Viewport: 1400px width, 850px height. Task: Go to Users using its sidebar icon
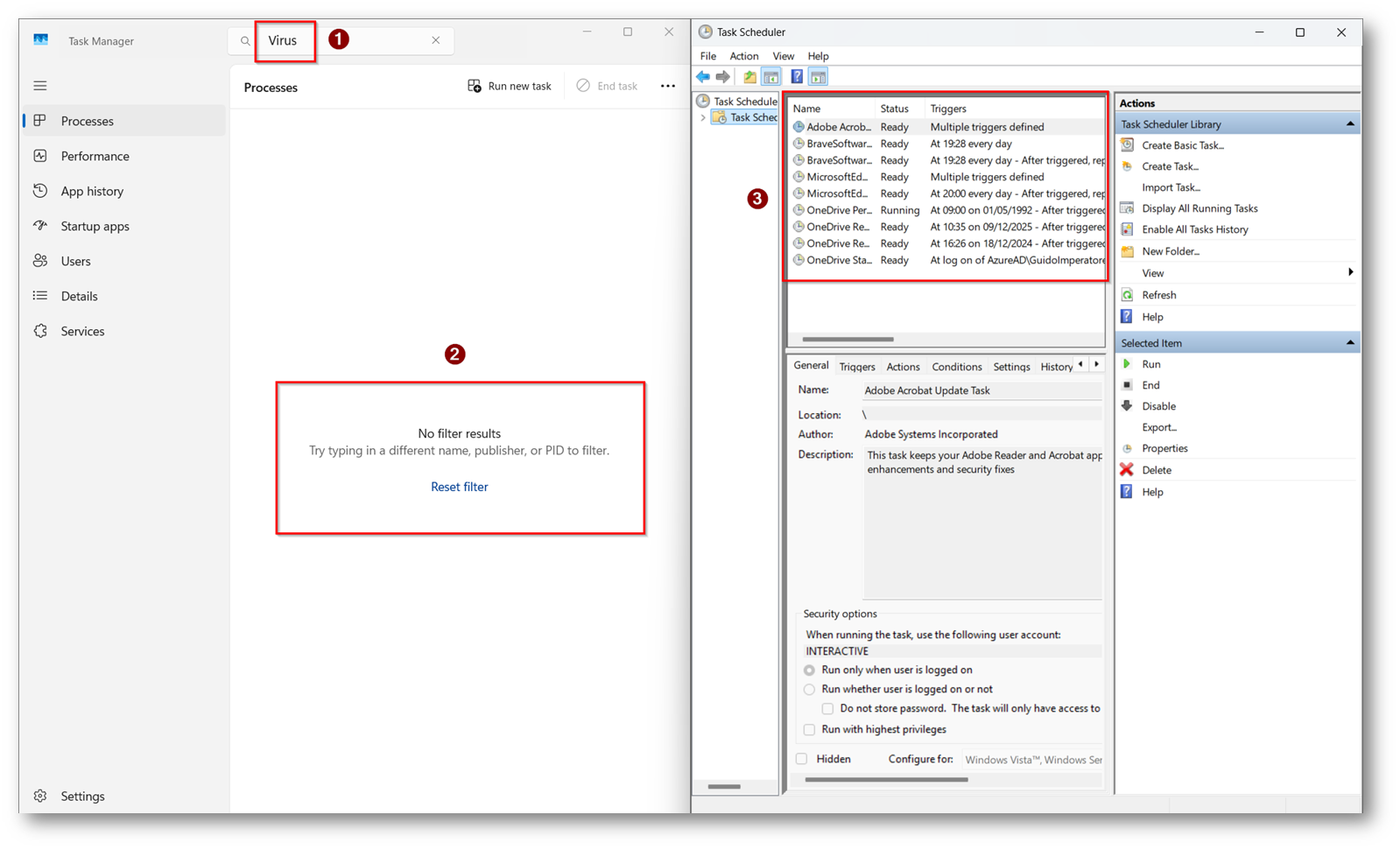pos(40,261)
